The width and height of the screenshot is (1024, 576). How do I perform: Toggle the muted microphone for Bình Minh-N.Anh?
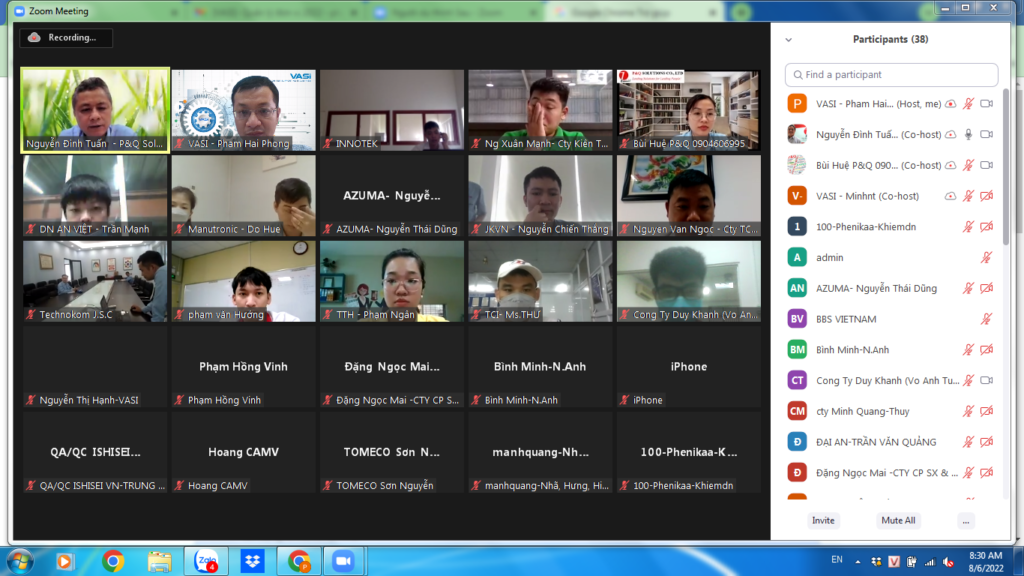pos(968,350)
